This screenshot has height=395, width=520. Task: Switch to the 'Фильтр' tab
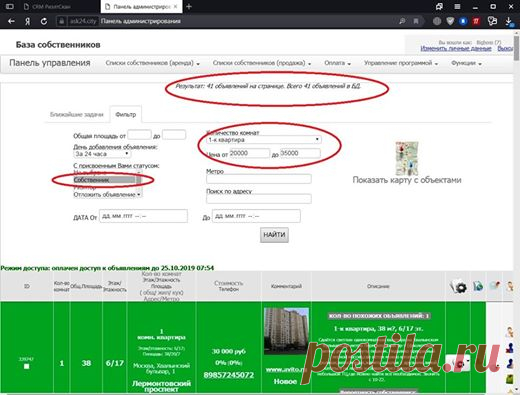[126, 114]
